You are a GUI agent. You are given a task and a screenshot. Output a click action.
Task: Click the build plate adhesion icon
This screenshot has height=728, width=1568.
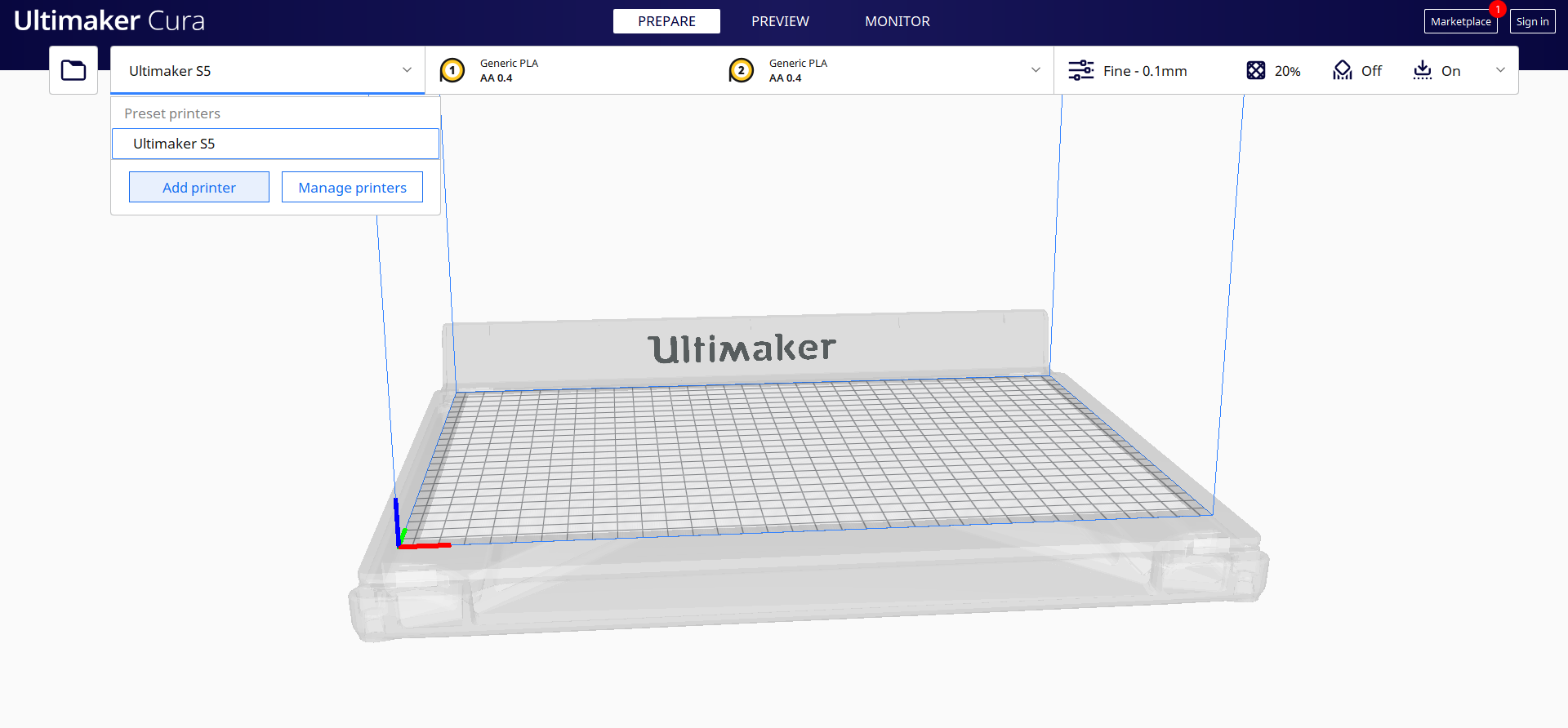[x=1423, y=70]
